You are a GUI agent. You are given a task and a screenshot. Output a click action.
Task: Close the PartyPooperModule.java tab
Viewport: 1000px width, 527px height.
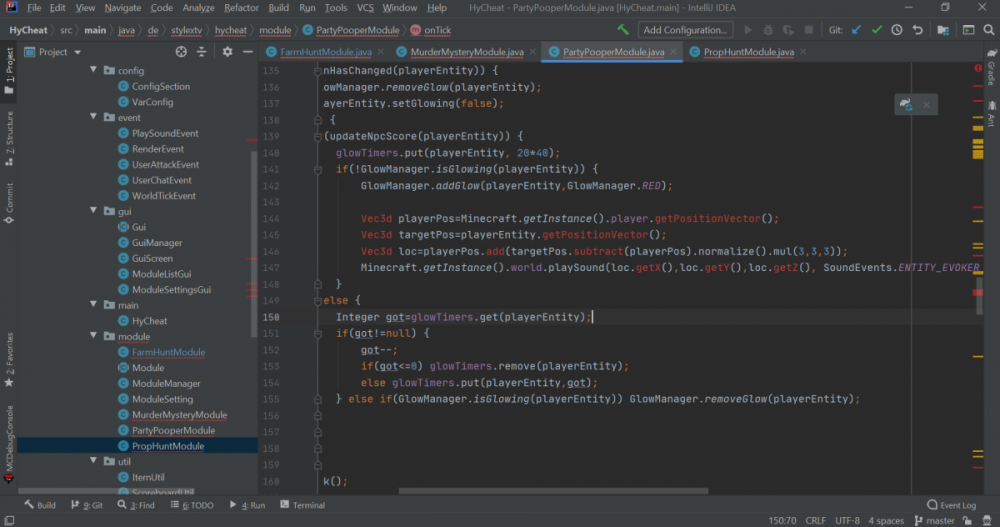click(x=673, y=52)
